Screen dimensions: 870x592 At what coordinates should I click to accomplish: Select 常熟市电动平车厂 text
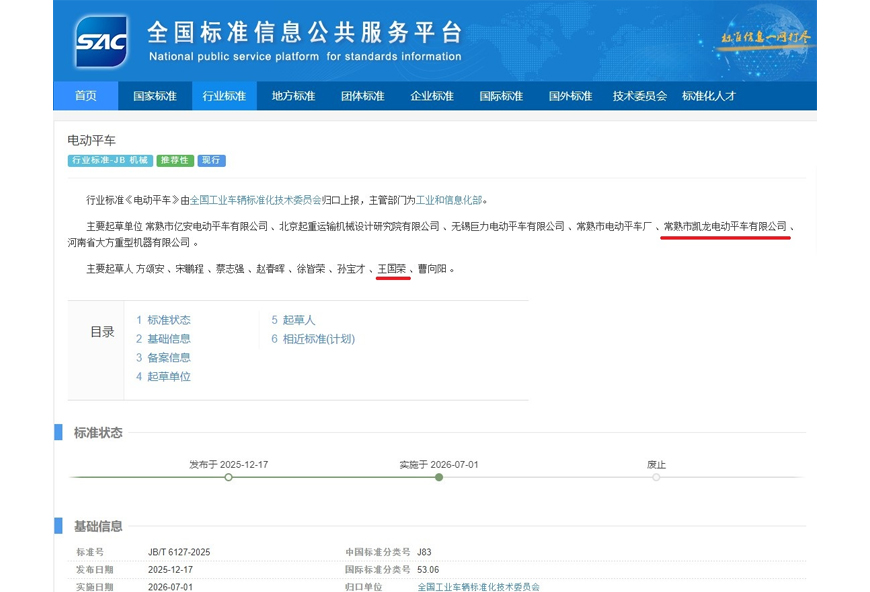614,226
